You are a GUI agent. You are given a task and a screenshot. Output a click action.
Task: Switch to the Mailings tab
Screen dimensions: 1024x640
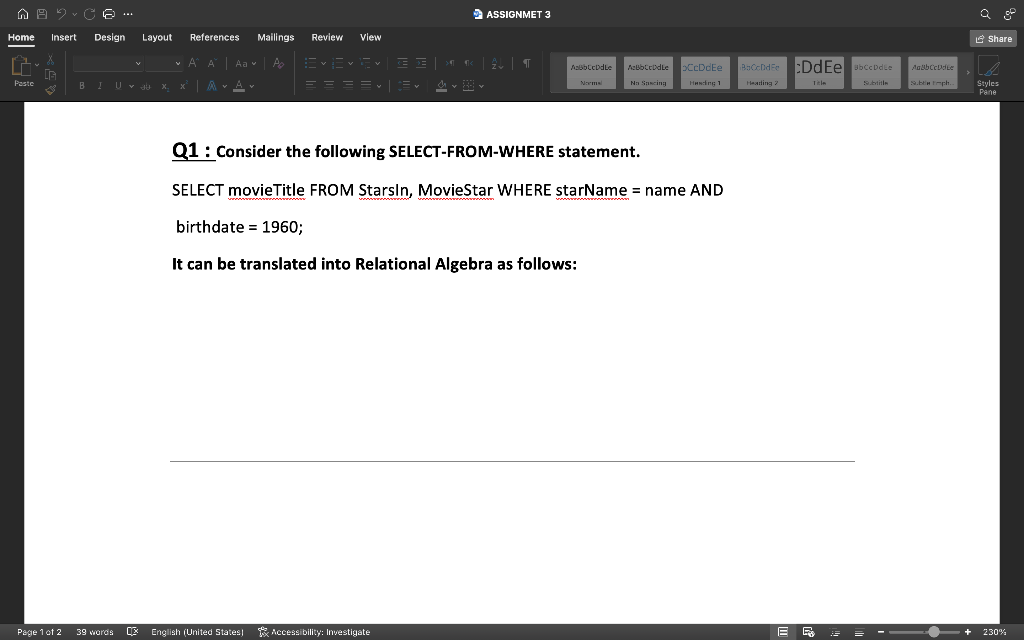[x=275, y=37]
